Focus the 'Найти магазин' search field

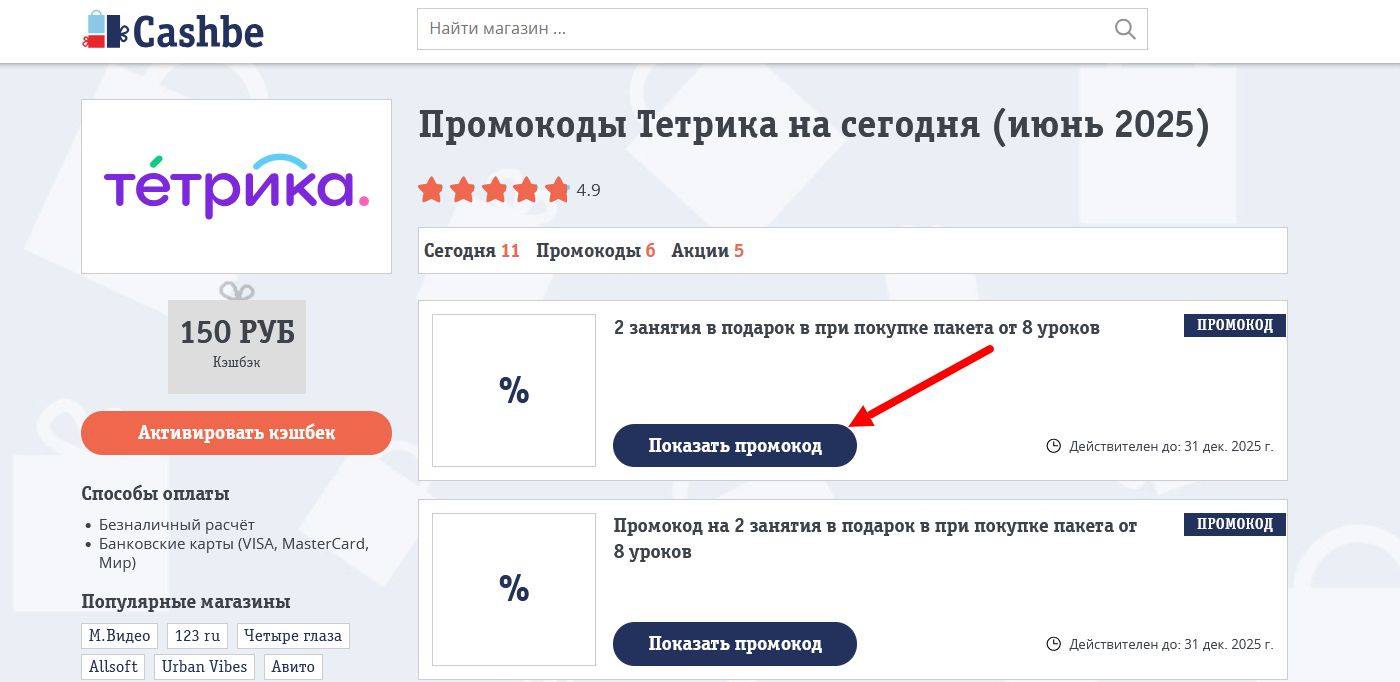click(x=782, y=29)
